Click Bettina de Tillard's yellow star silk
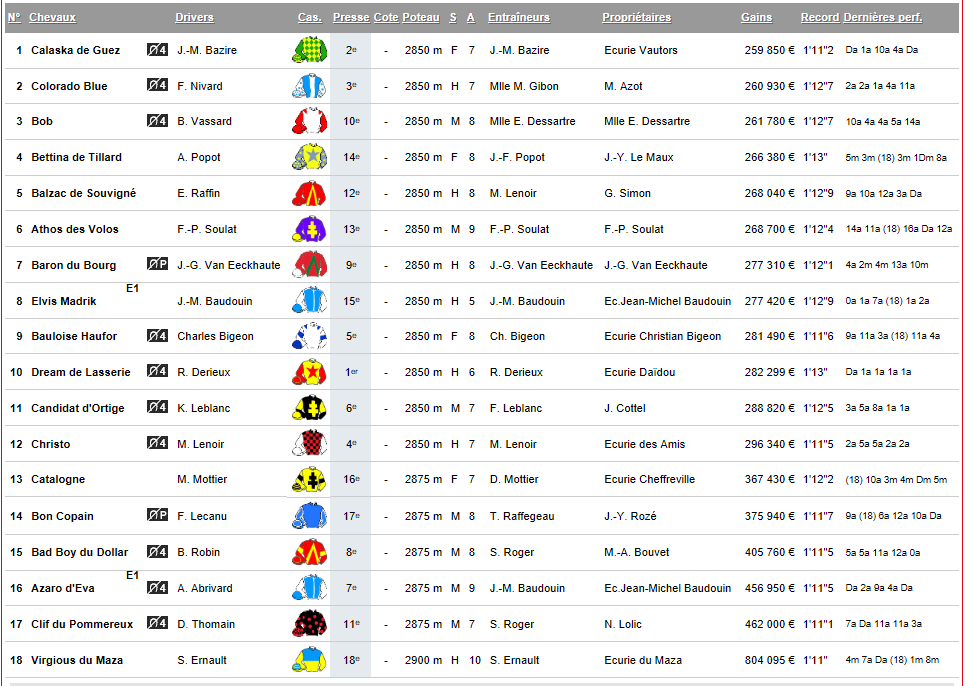 310,157
